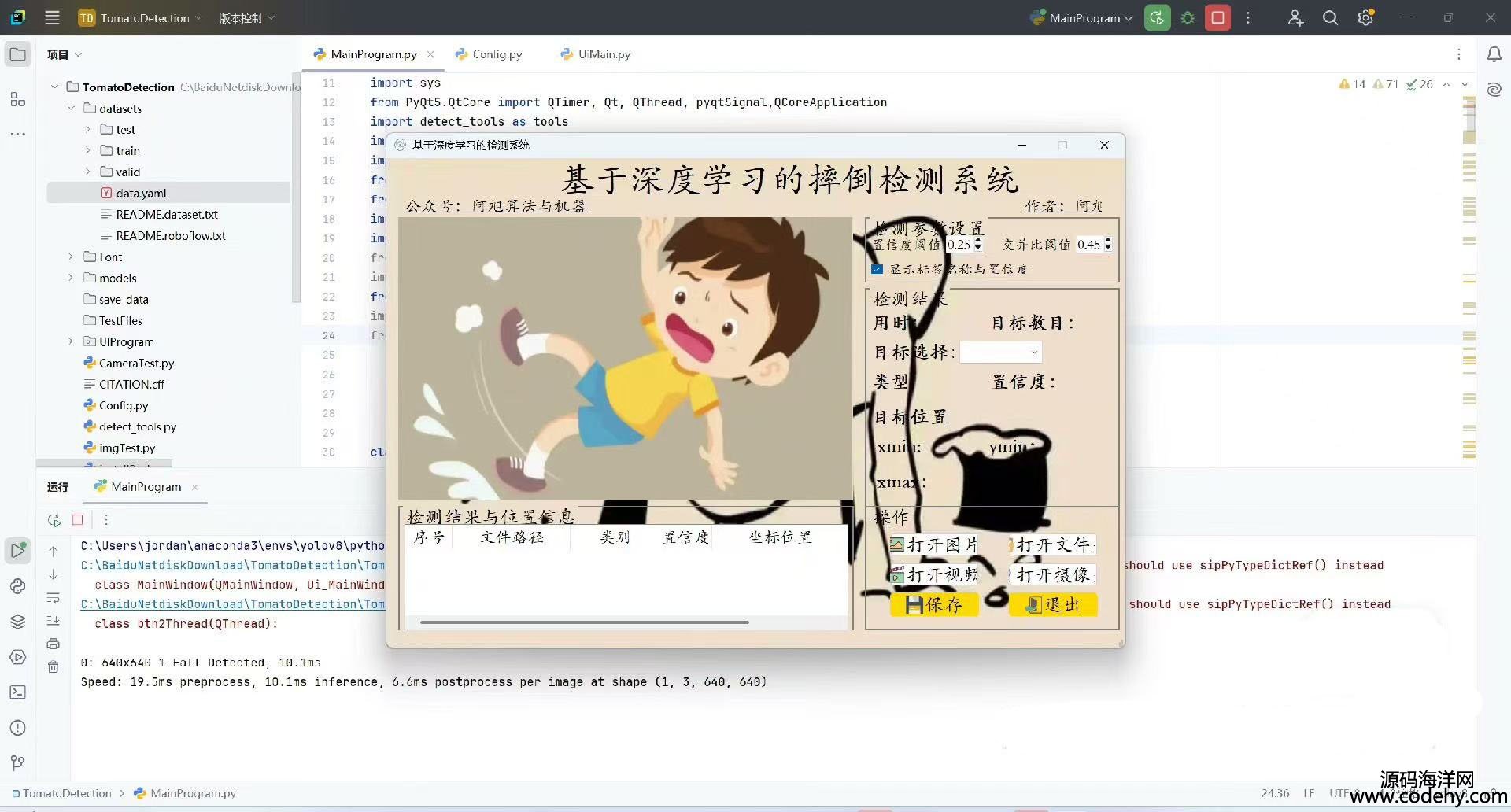
Task: Click the green Rerun MainProgram icon
Action: 1157,18
